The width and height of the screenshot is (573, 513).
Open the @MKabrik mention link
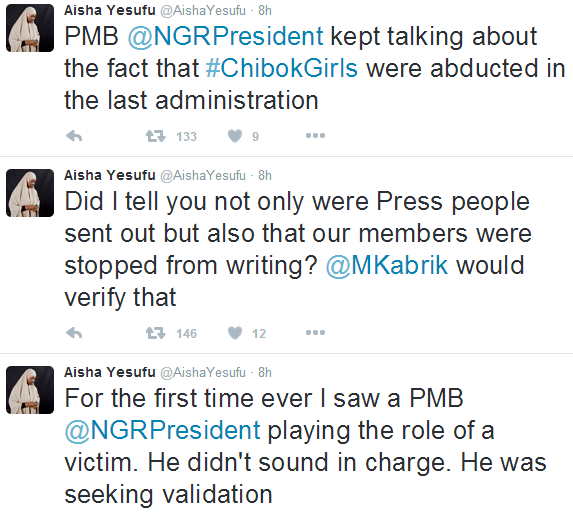pyautogui.click(x=387, y=265)
